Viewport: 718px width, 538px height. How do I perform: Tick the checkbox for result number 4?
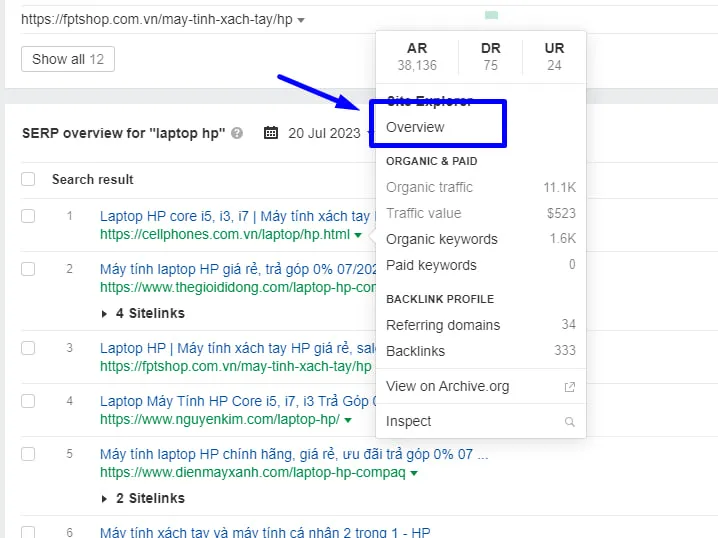(29, 401)
